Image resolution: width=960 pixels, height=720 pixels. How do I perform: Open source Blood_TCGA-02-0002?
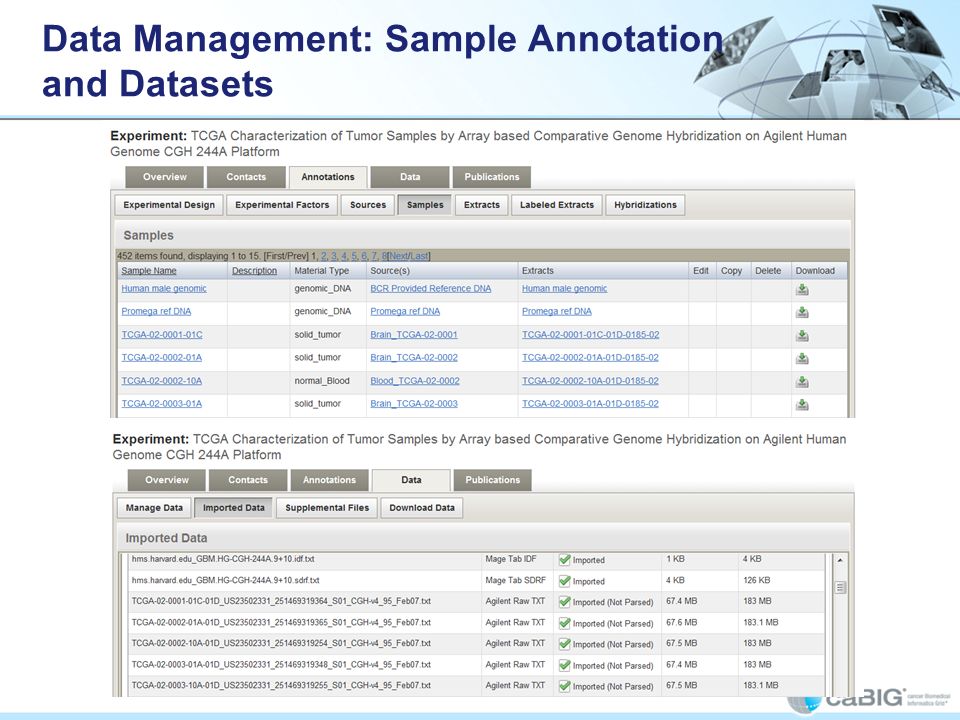[x=415, y=381]
